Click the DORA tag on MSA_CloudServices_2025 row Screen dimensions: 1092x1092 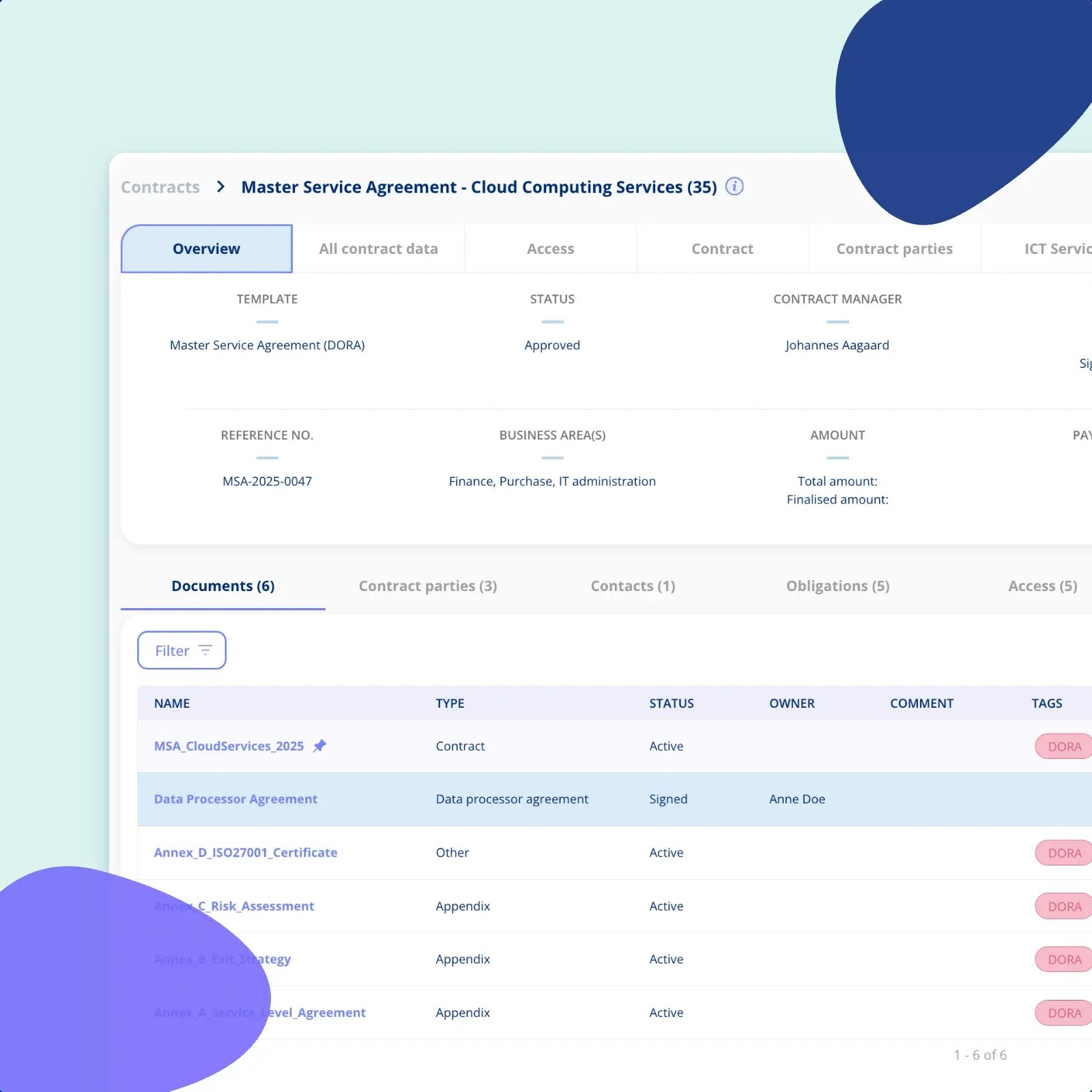[x=1064, y=746]
